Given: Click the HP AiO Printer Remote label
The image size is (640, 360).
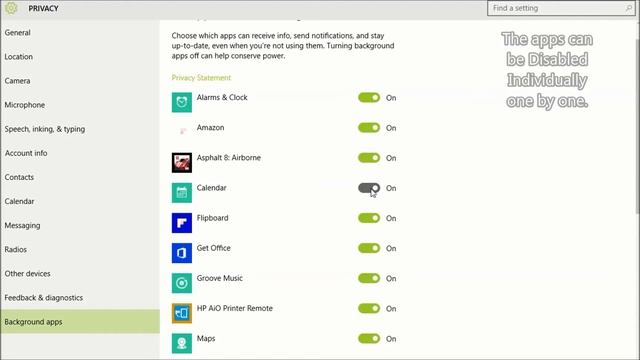Looking at the screenshot, I should click(x=235, y=309).
